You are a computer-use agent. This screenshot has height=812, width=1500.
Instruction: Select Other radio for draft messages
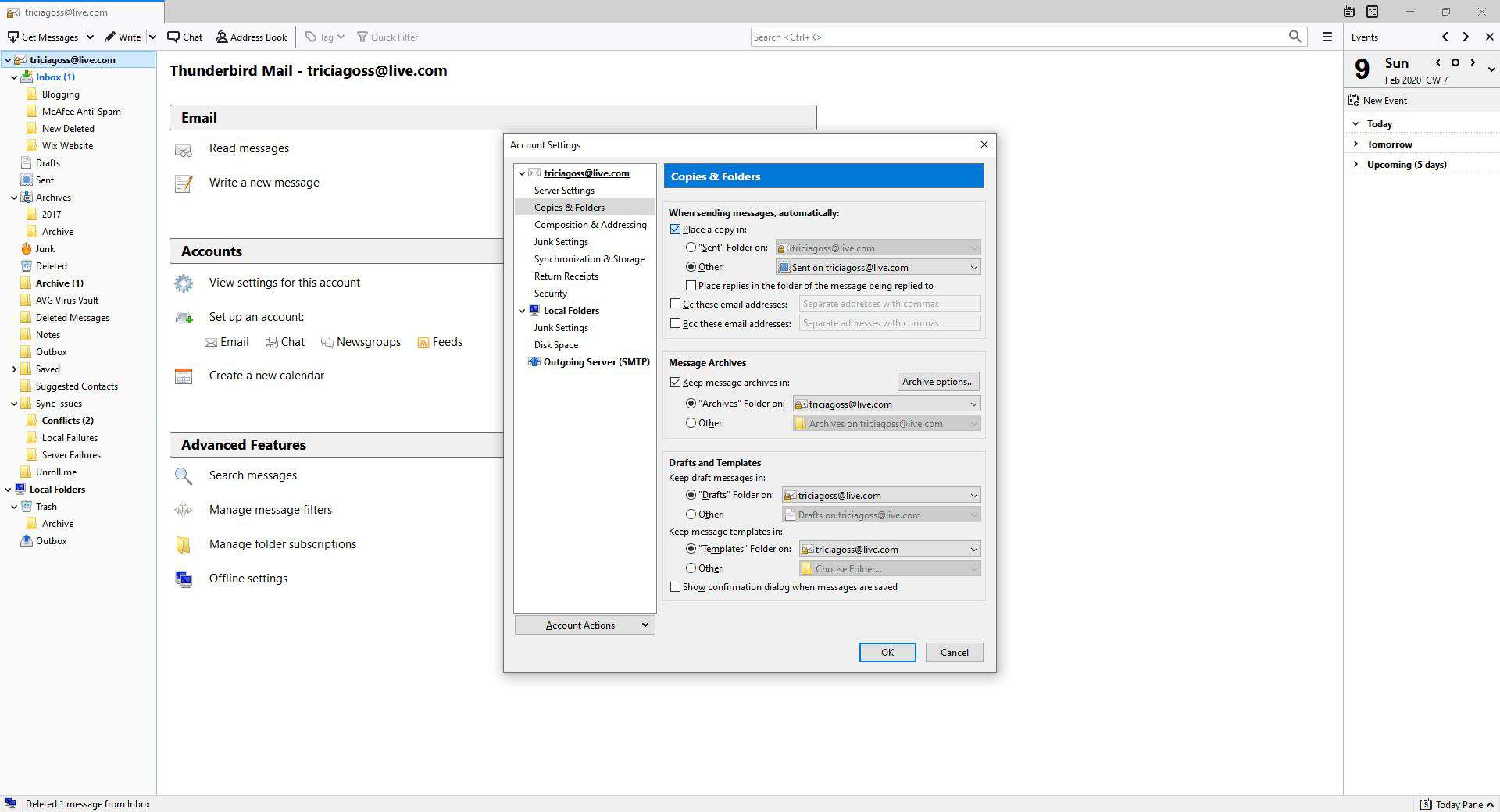point(691,515)
